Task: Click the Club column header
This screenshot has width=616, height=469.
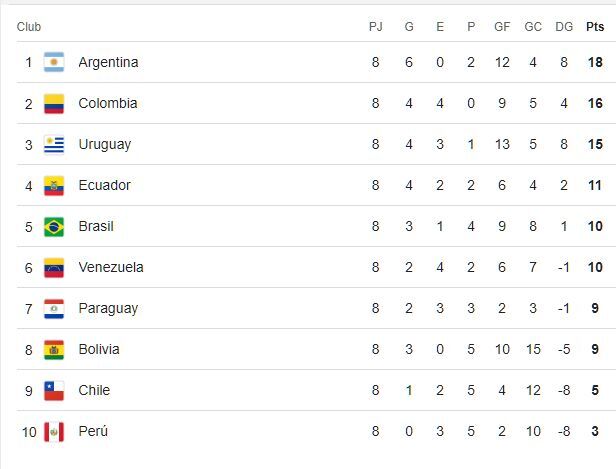Action: (29, 27)
